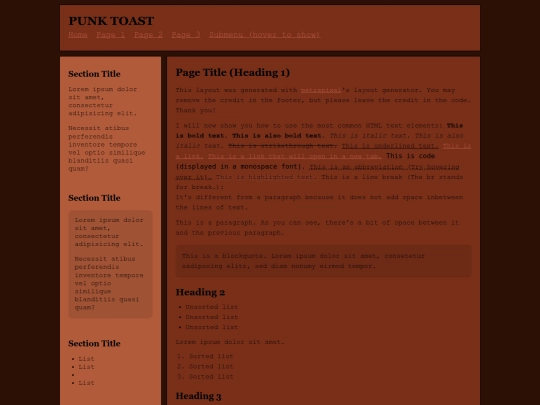Click the Heading 2 title
The height and width of the screenshot is (405, 540).
[x=200, y=292]
